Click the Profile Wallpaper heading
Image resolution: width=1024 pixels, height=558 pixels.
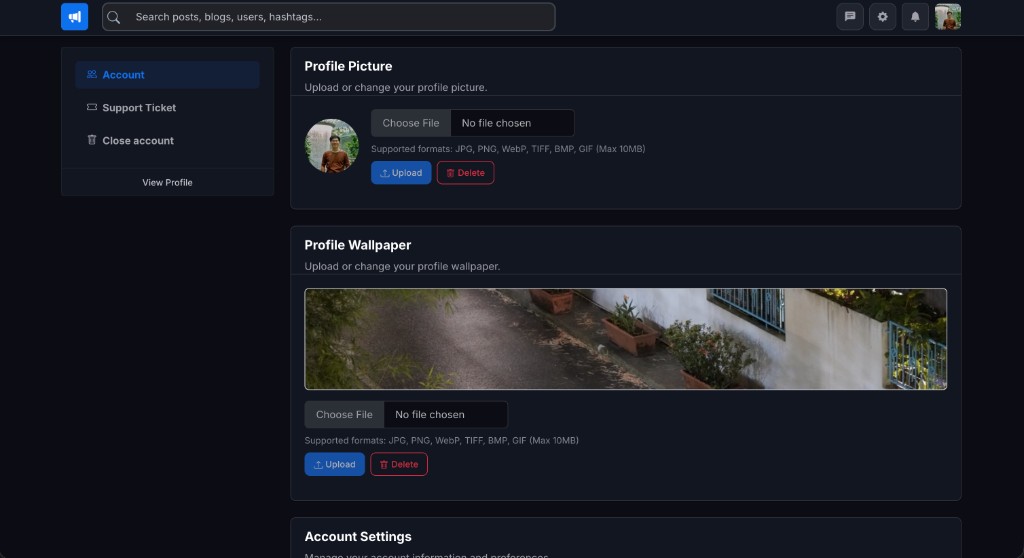(x=358, y=245)
